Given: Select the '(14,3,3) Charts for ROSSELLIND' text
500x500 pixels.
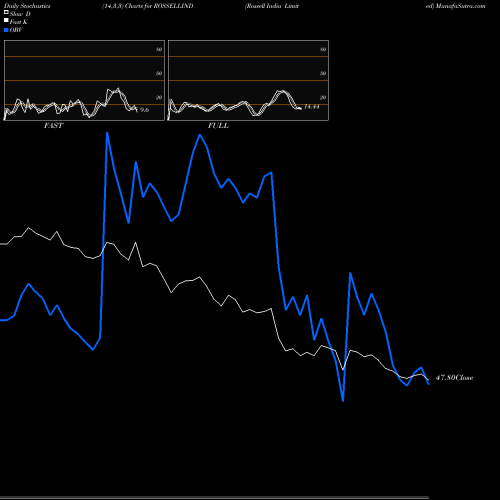Looking at the screenshot, I should [148, 6].
